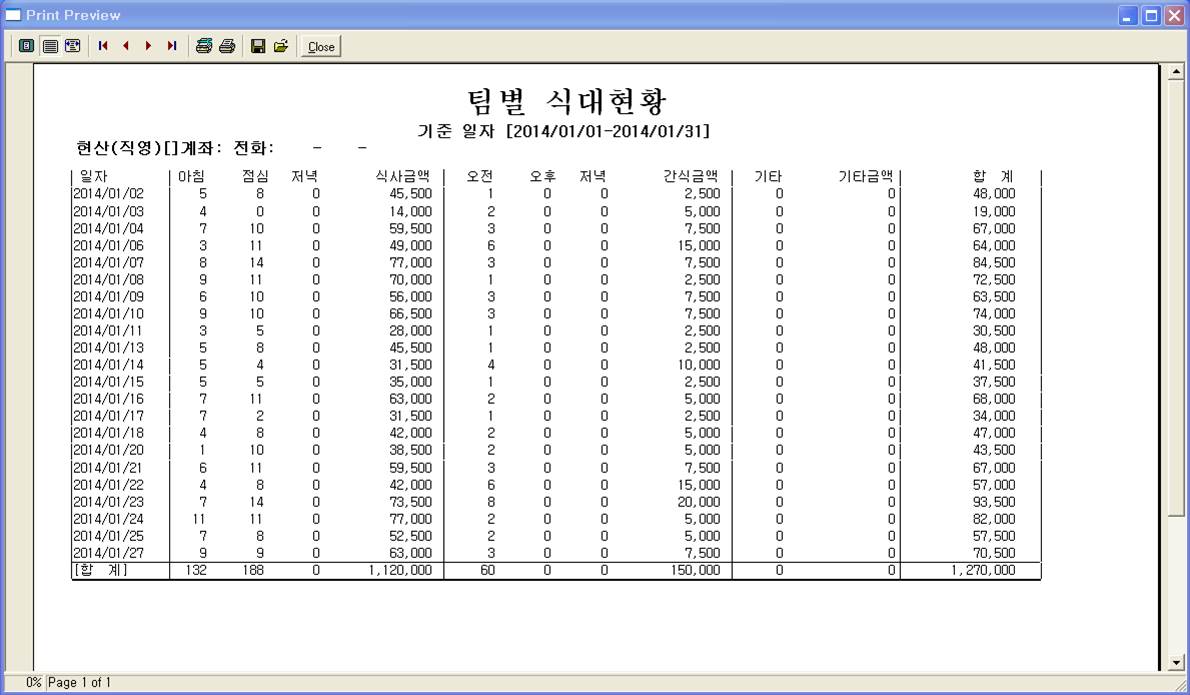
Task: Click the 식사금액 column header
Action: pyautogui.click(x=402, y=176)
